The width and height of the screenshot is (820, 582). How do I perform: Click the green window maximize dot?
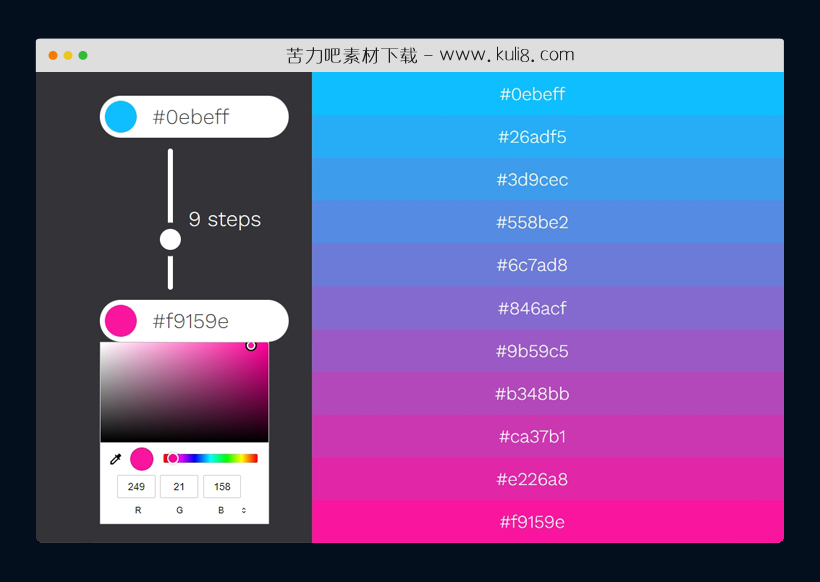(x=83, y=55)
